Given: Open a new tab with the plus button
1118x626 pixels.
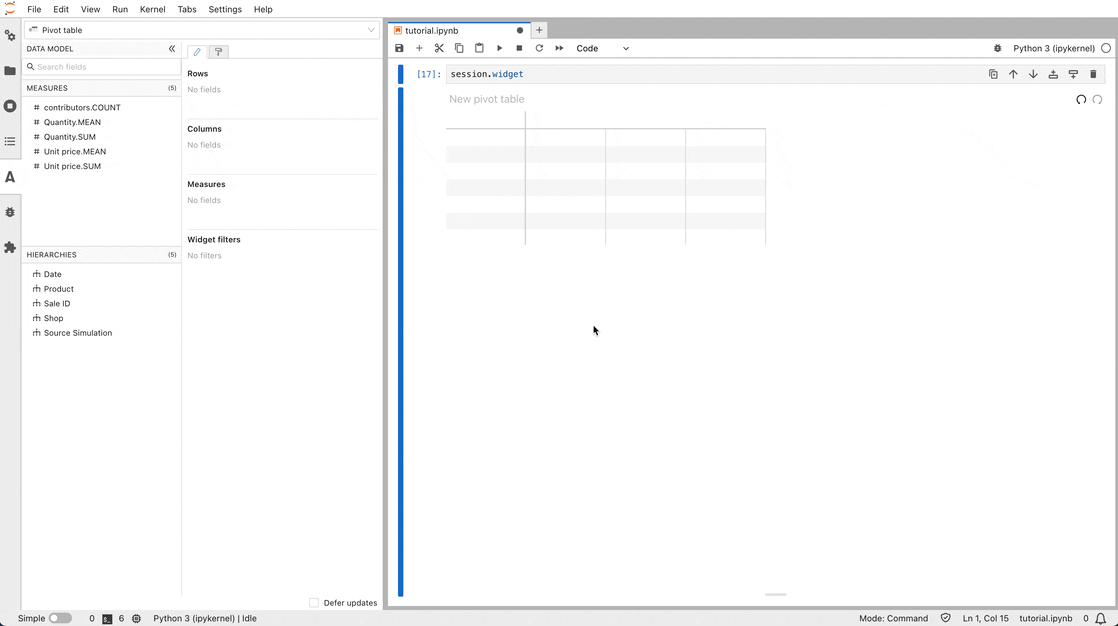Looking at the screenshot, I should 539,30.
